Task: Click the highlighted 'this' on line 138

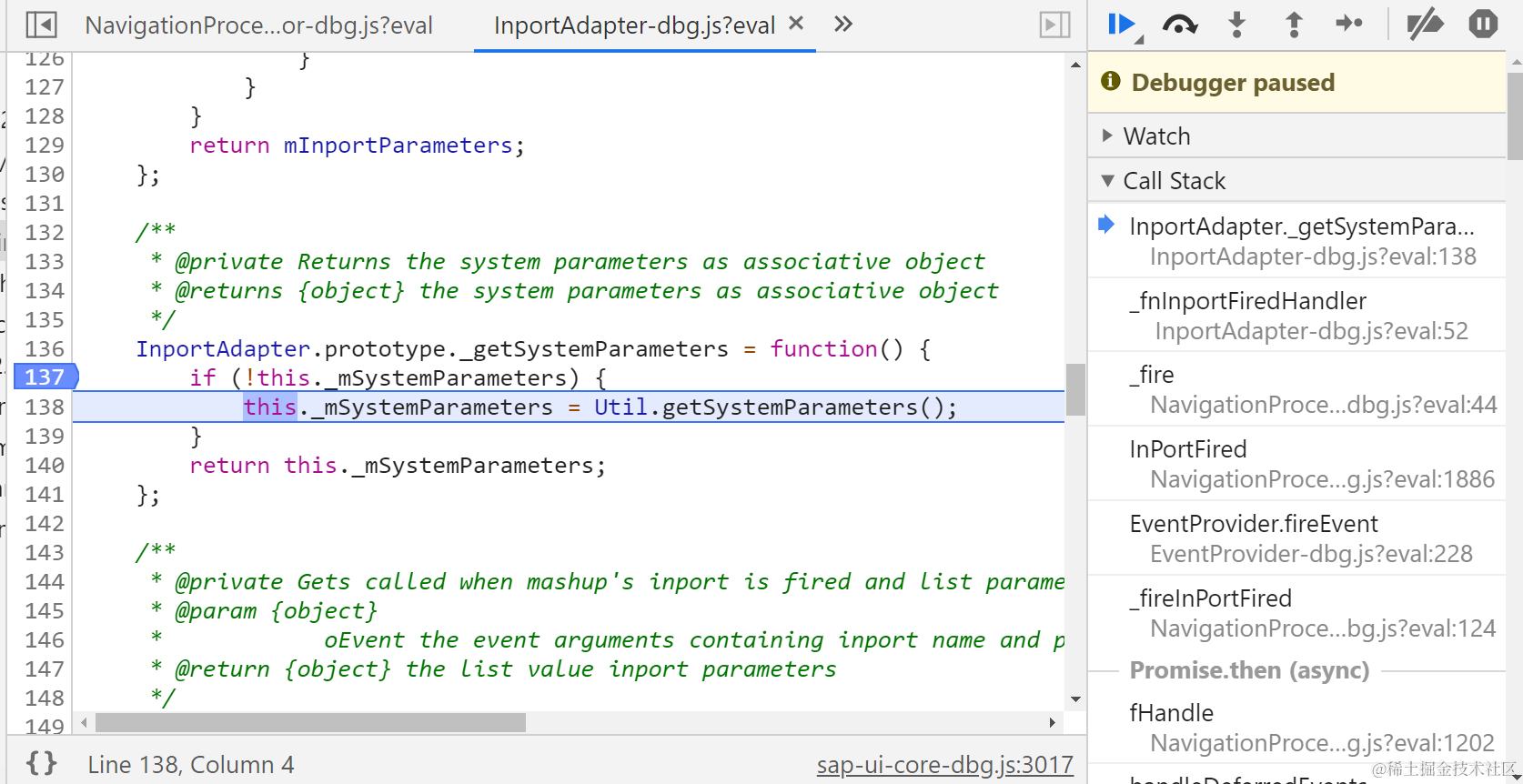Action: click(x=270, y=407)
